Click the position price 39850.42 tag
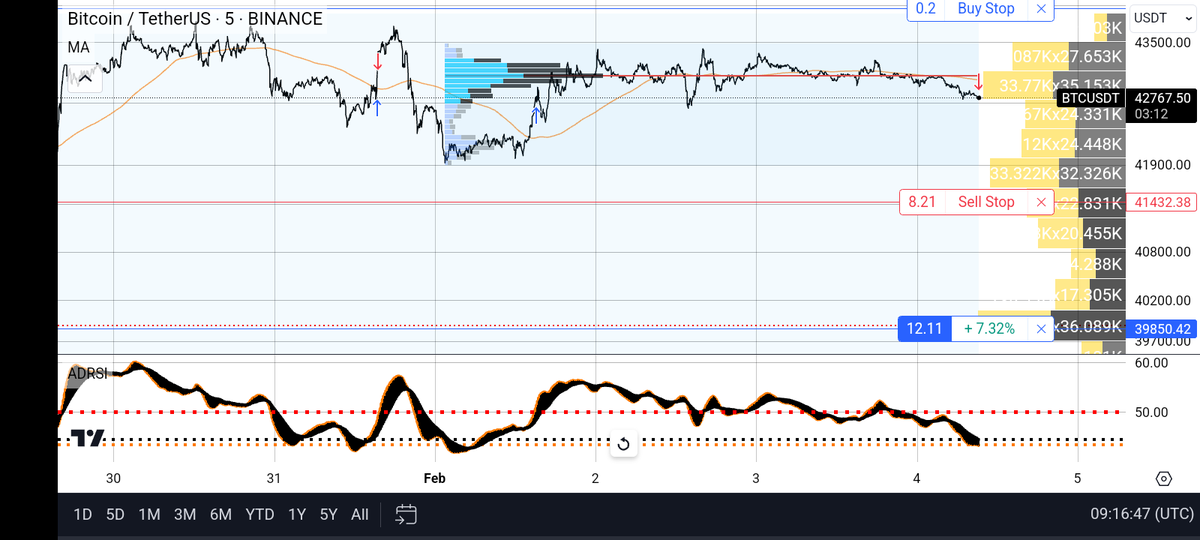Screen dimensions: 1200x540 pos(1162,328)
